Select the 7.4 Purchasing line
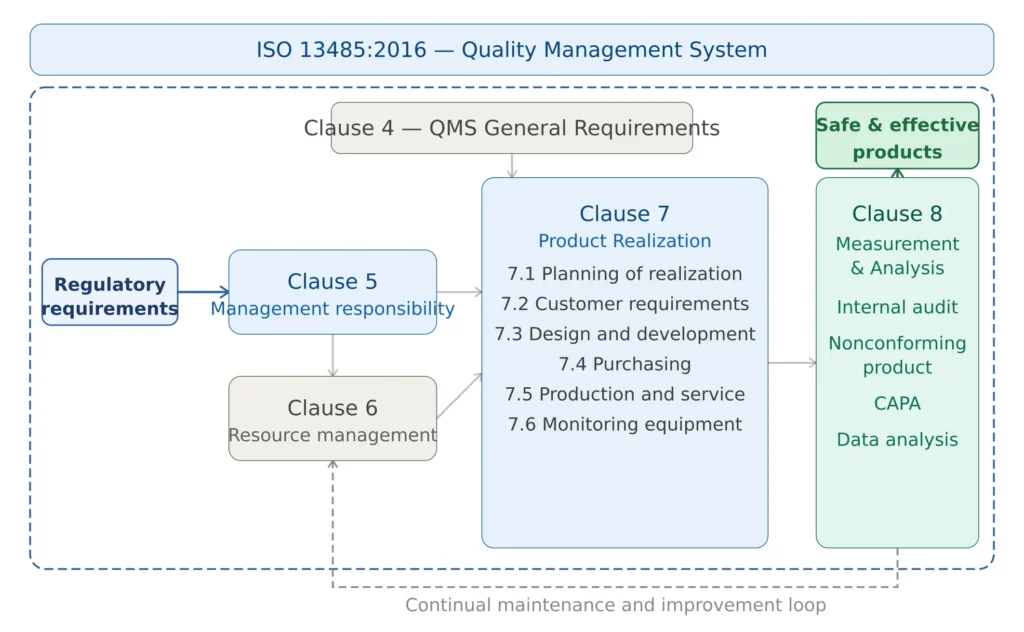Image resolution: width=1024 pixels, height=632 pixels. [624, 364]
